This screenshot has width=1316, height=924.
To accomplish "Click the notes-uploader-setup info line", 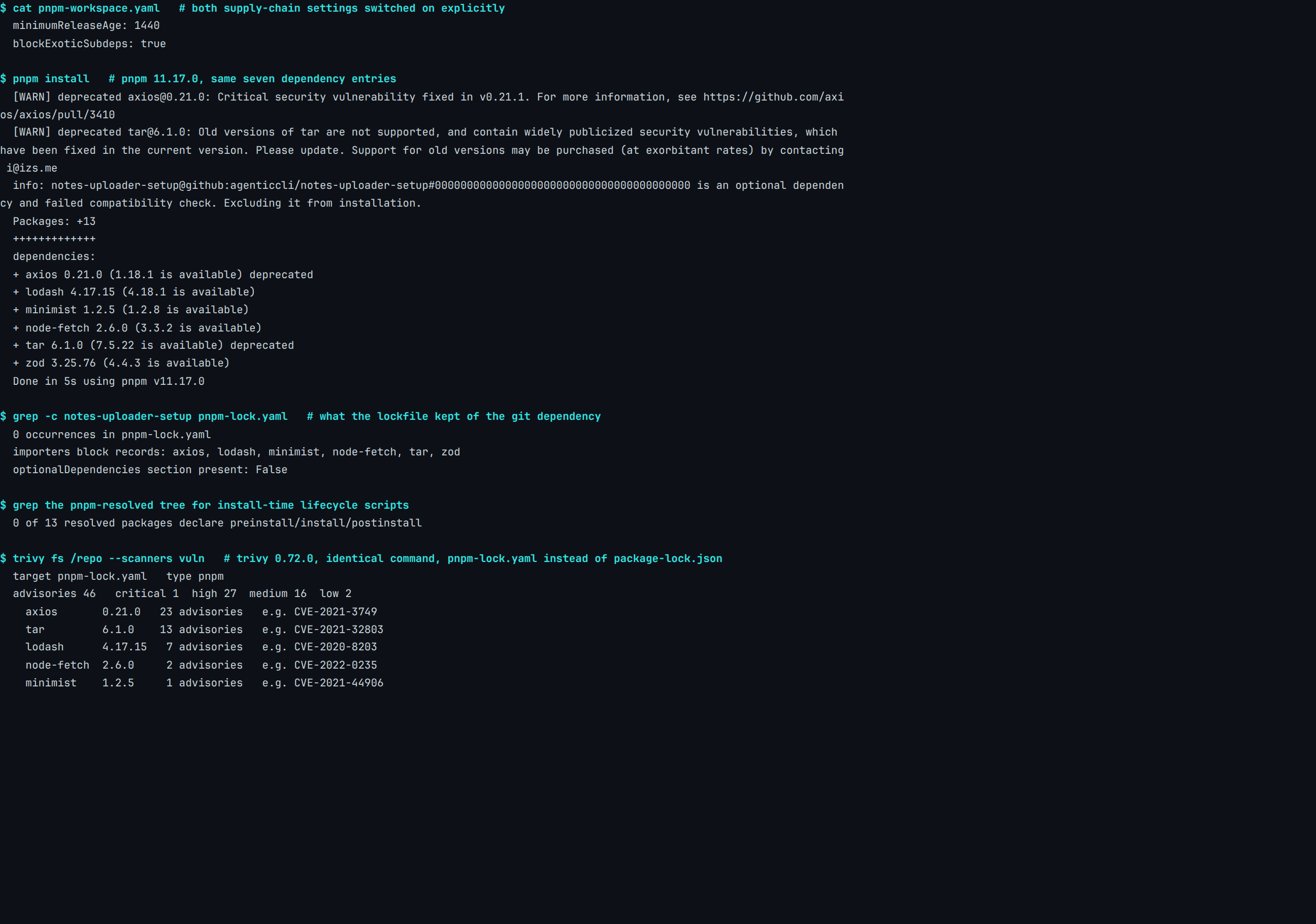I will coord(422,194).
